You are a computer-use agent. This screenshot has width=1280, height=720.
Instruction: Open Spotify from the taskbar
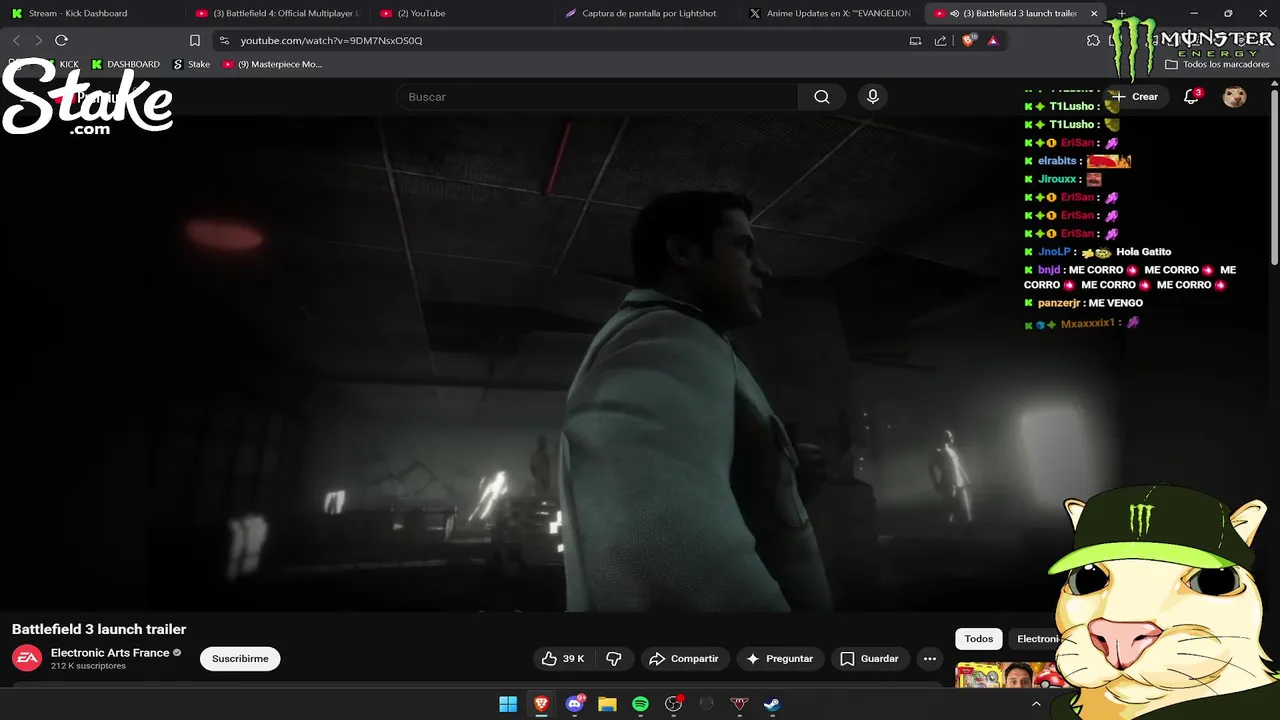tap(640, 704)
